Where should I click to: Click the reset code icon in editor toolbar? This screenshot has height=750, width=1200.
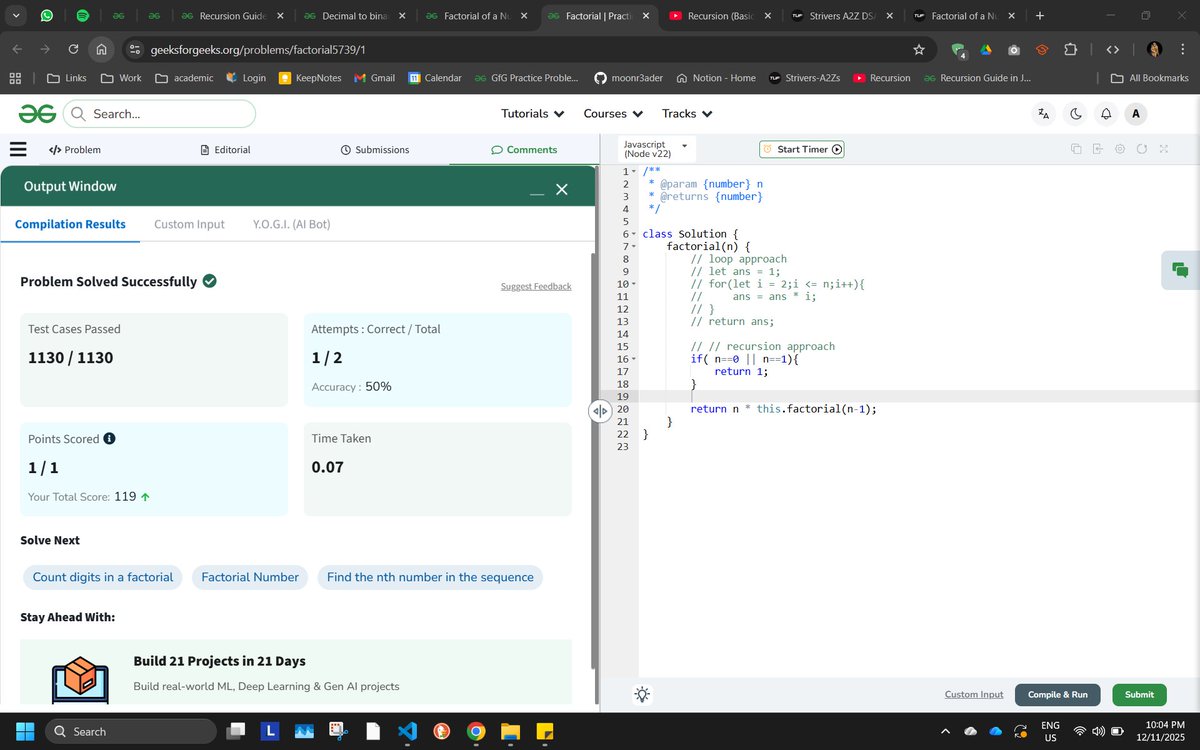pyautogui.click(x=1141, y=149)
